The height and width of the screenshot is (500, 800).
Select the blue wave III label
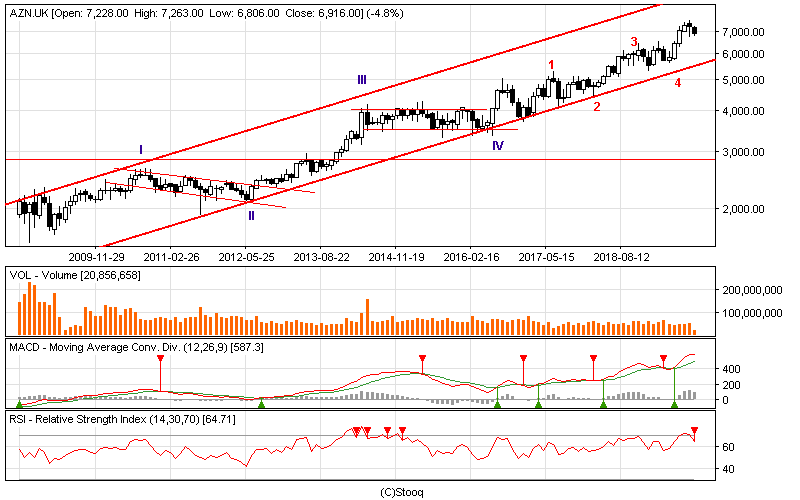coord(362,80)
